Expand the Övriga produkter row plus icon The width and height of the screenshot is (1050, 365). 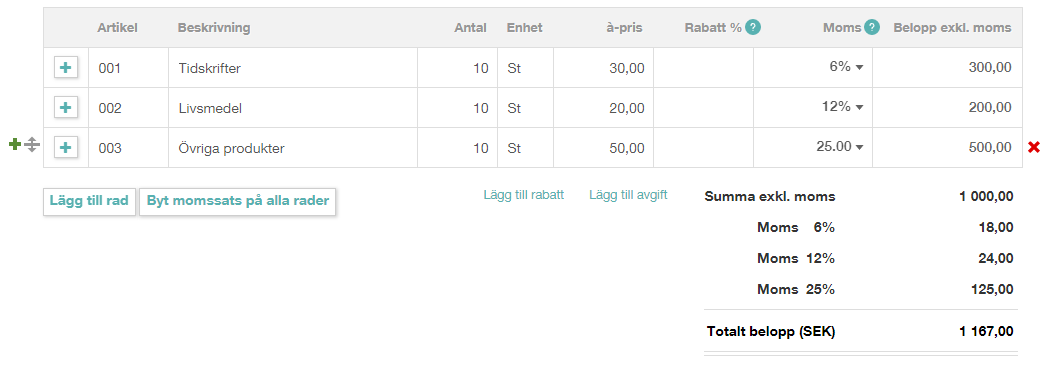[66, 148]
